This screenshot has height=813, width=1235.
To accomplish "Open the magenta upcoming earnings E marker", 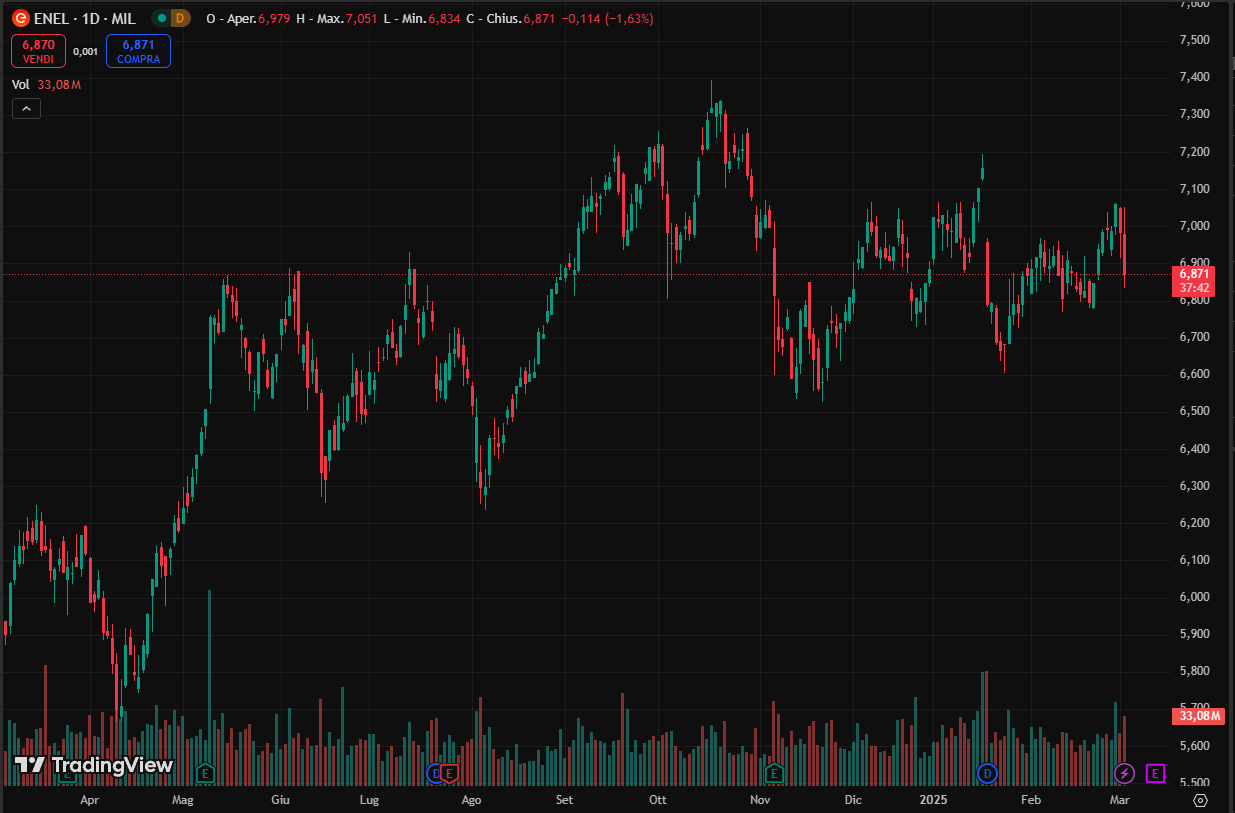I will (x=1155, y=772).
